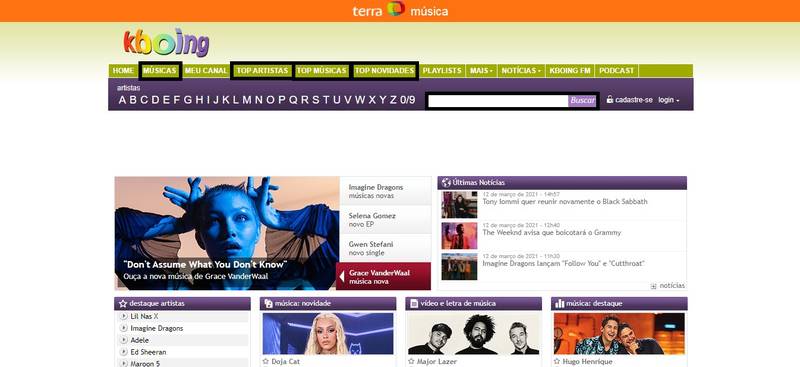
Task: Click the Kboing rainbow logo
Action: (166, 42)
